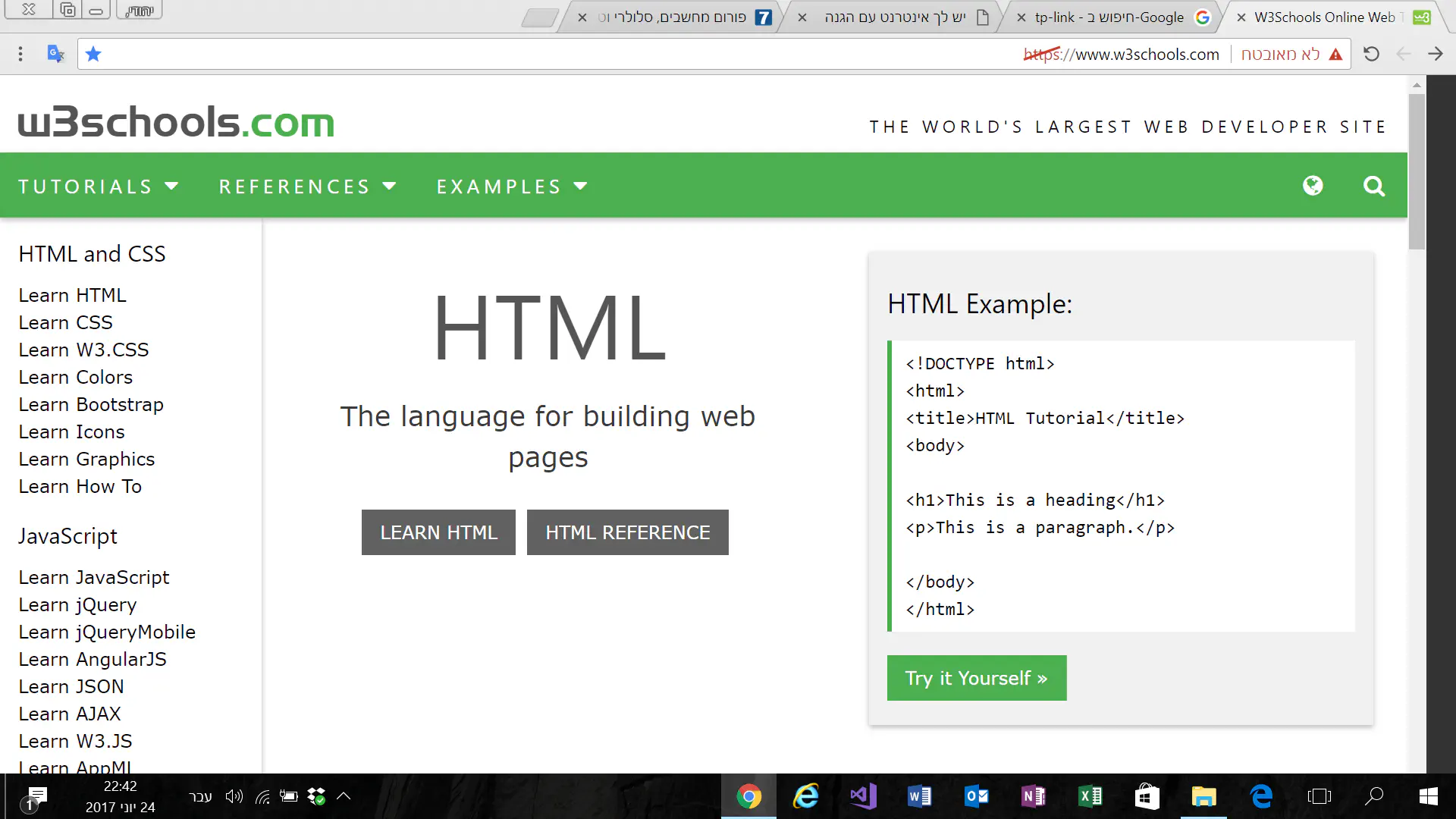Viewport: 1456px width, 819px height.
Task: Open the globe translate icon in navbar
Action: (x=1313, y=186)
